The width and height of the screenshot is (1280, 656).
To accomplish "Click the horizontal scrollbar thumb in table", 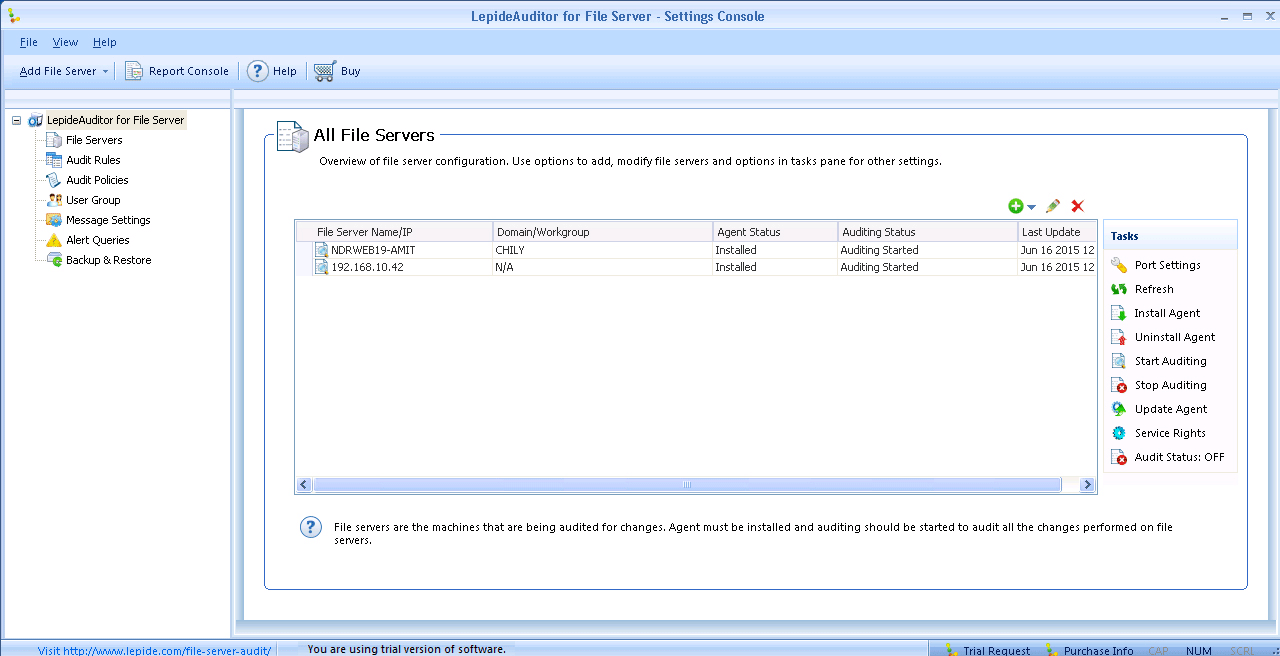I will coord(687,485).
